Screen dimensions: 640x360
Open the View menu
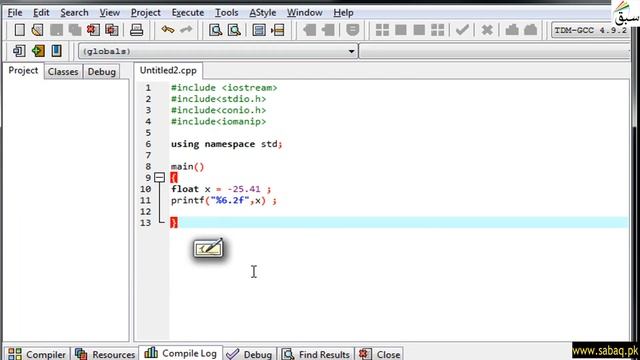click(x=109, y=13)
